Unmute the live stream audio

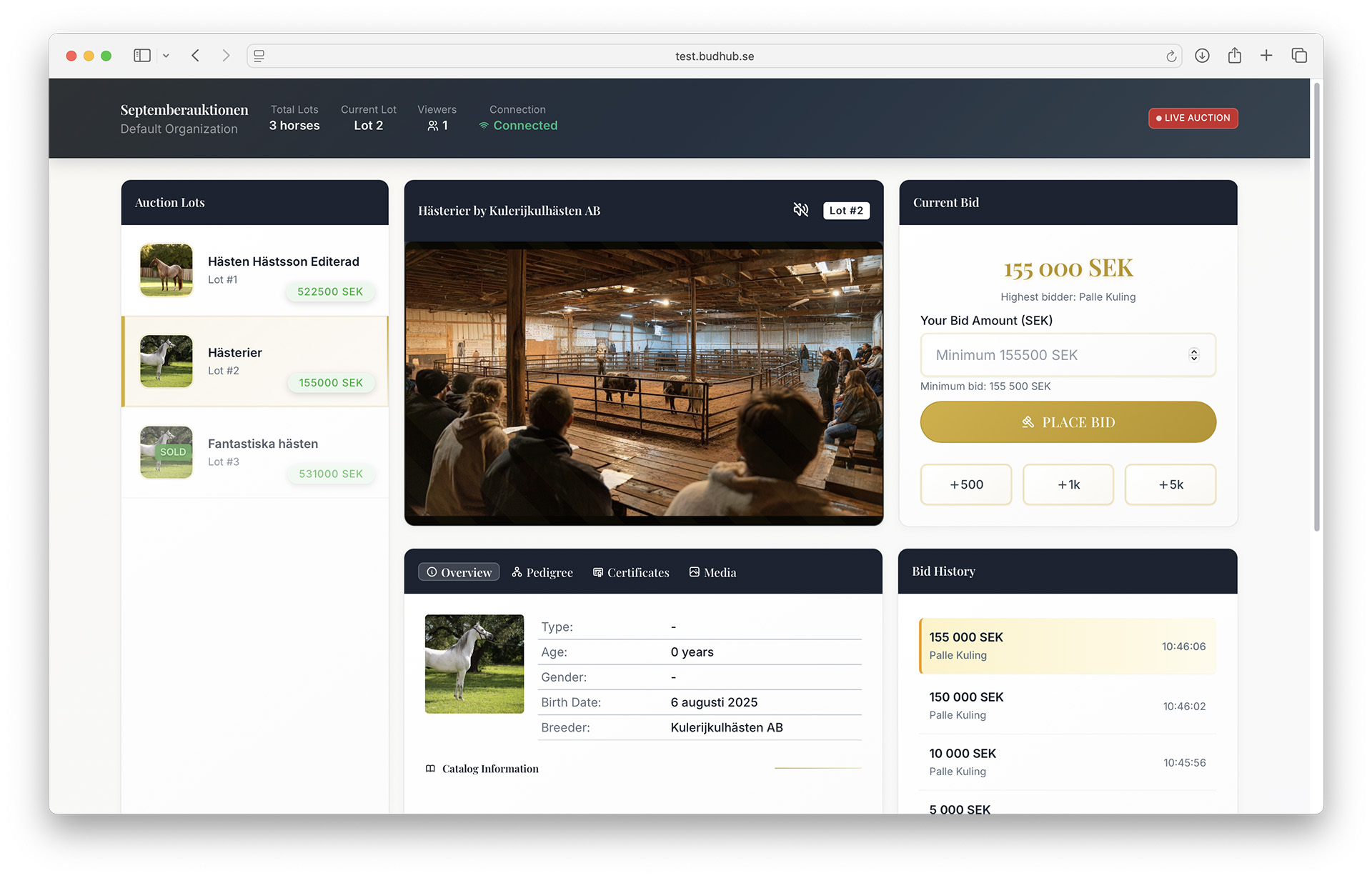coord(800,210)
